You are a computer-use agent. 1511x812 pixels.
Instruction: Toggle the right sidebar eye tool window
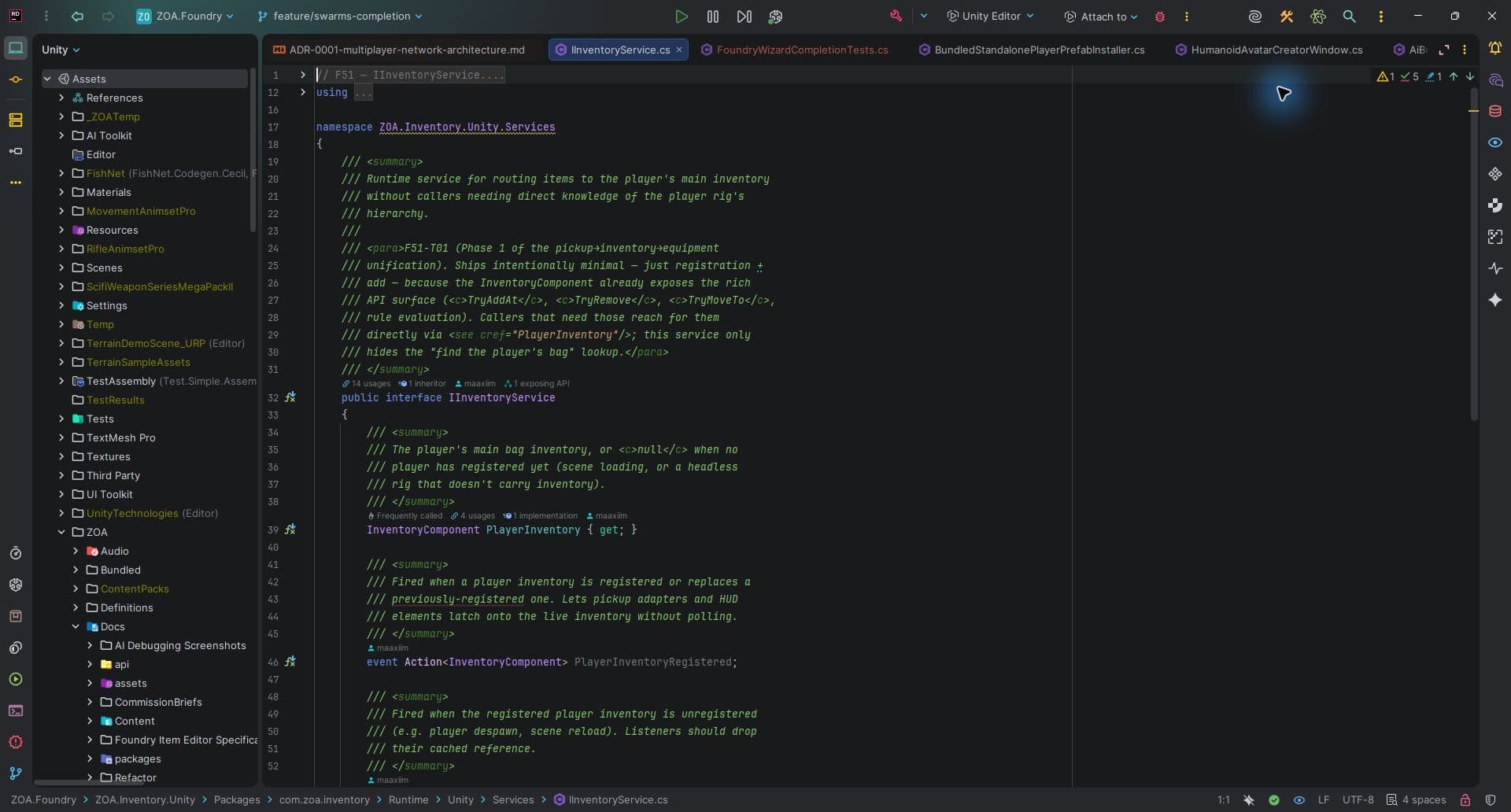(1495, 142)
